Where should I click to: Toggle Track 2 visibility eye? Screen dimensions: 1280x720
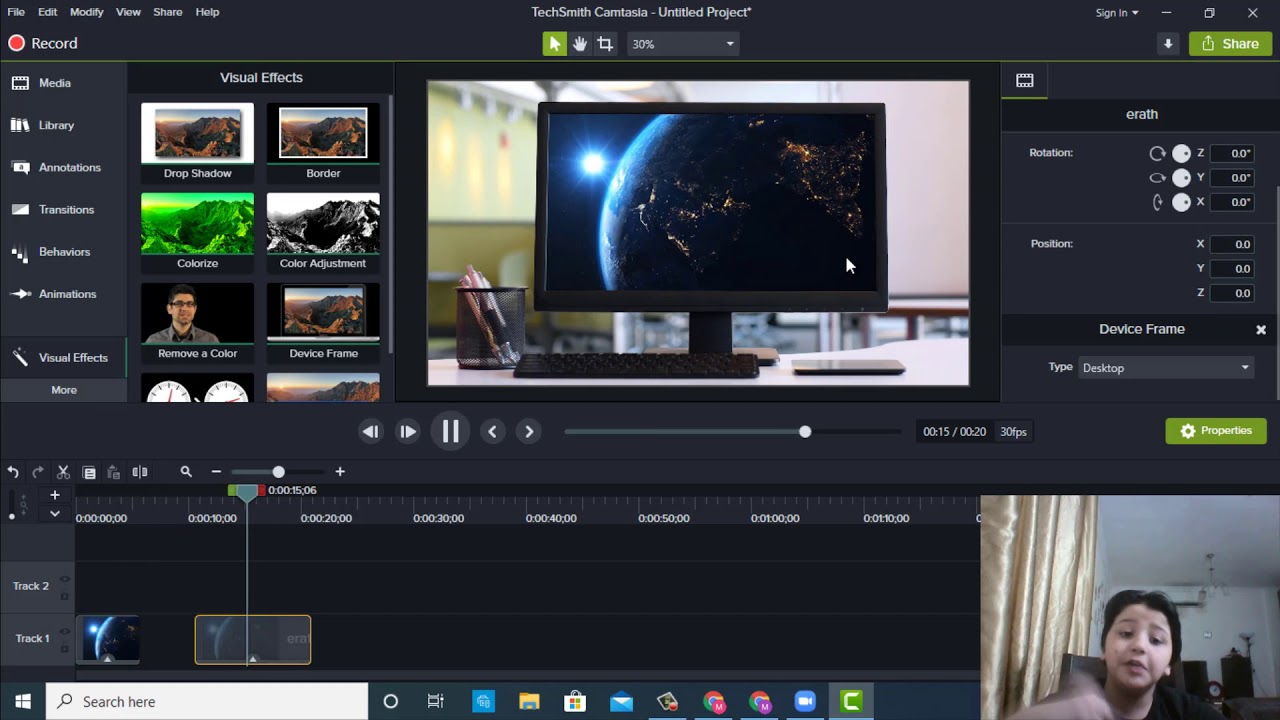coord(65,579)
